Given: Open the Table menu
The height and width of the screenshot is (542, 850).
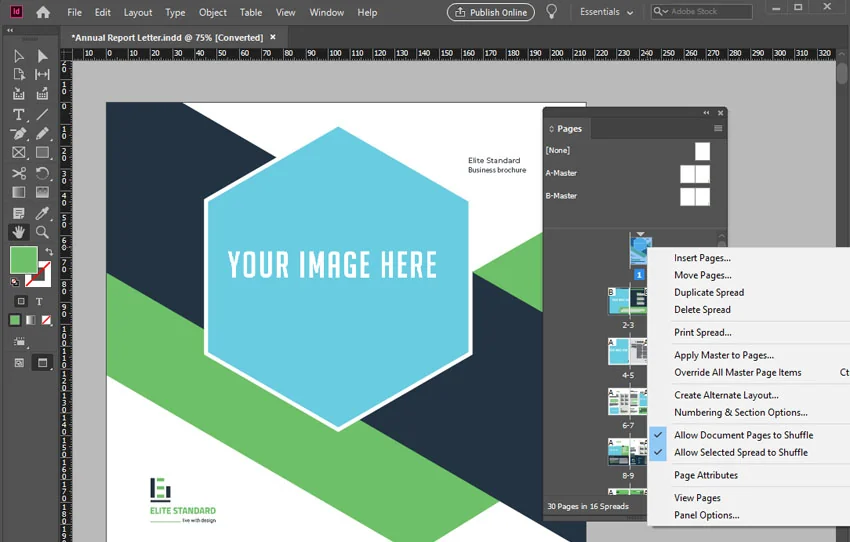Looking at the screenshot, I should pos(250,12).
